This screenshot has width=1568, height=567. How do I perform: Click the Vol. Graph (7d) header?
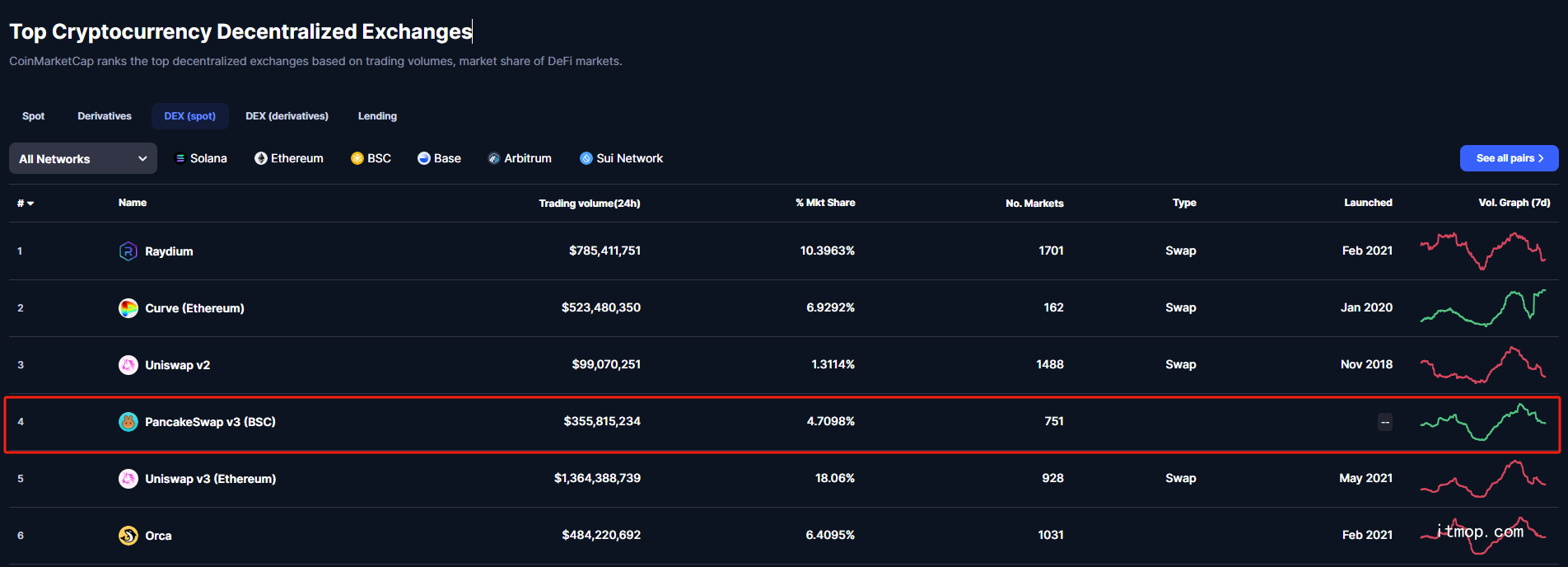click(1514, 203)
